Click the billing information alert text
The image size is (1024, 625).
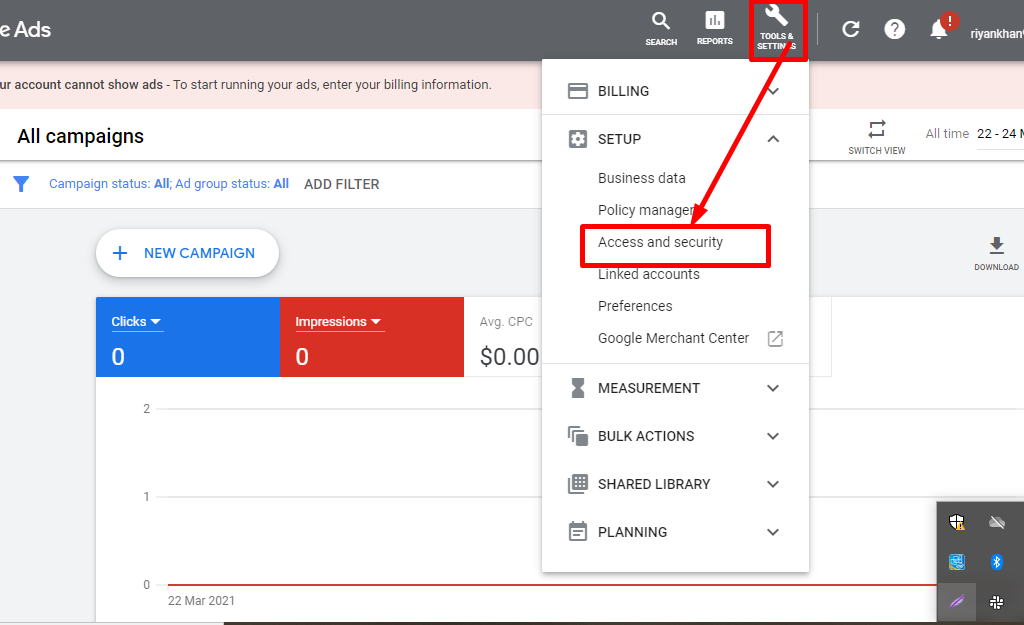click(x=246, y=85)
